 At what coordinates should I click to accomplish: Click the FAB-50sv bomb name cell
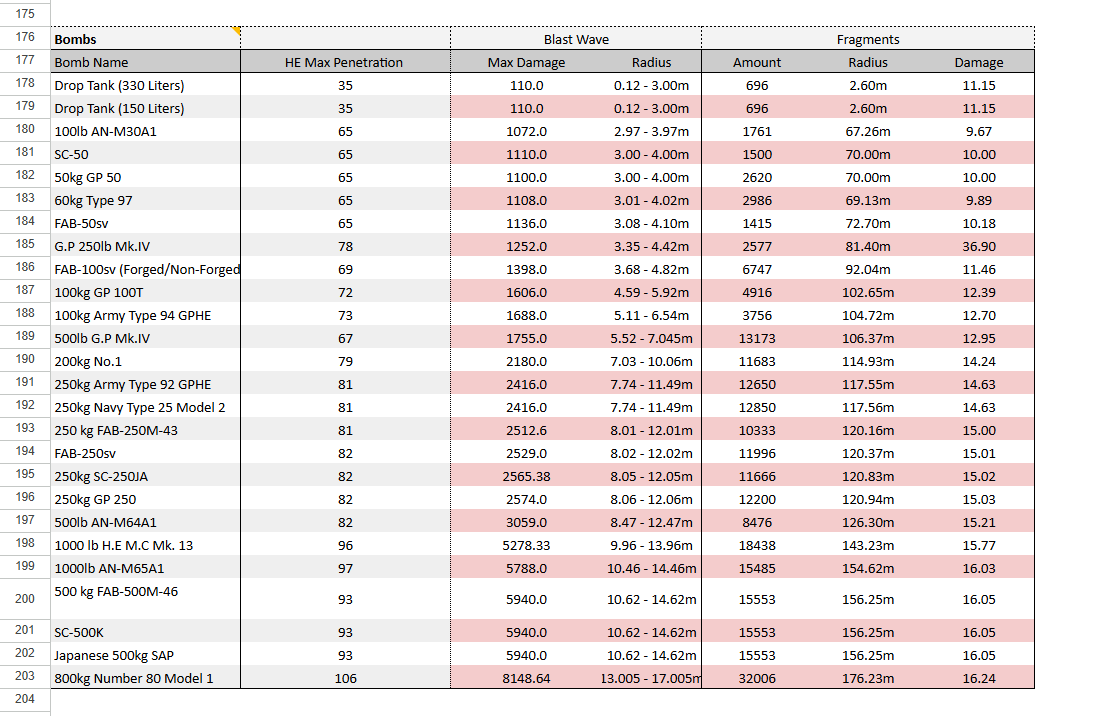pos(145,223)
